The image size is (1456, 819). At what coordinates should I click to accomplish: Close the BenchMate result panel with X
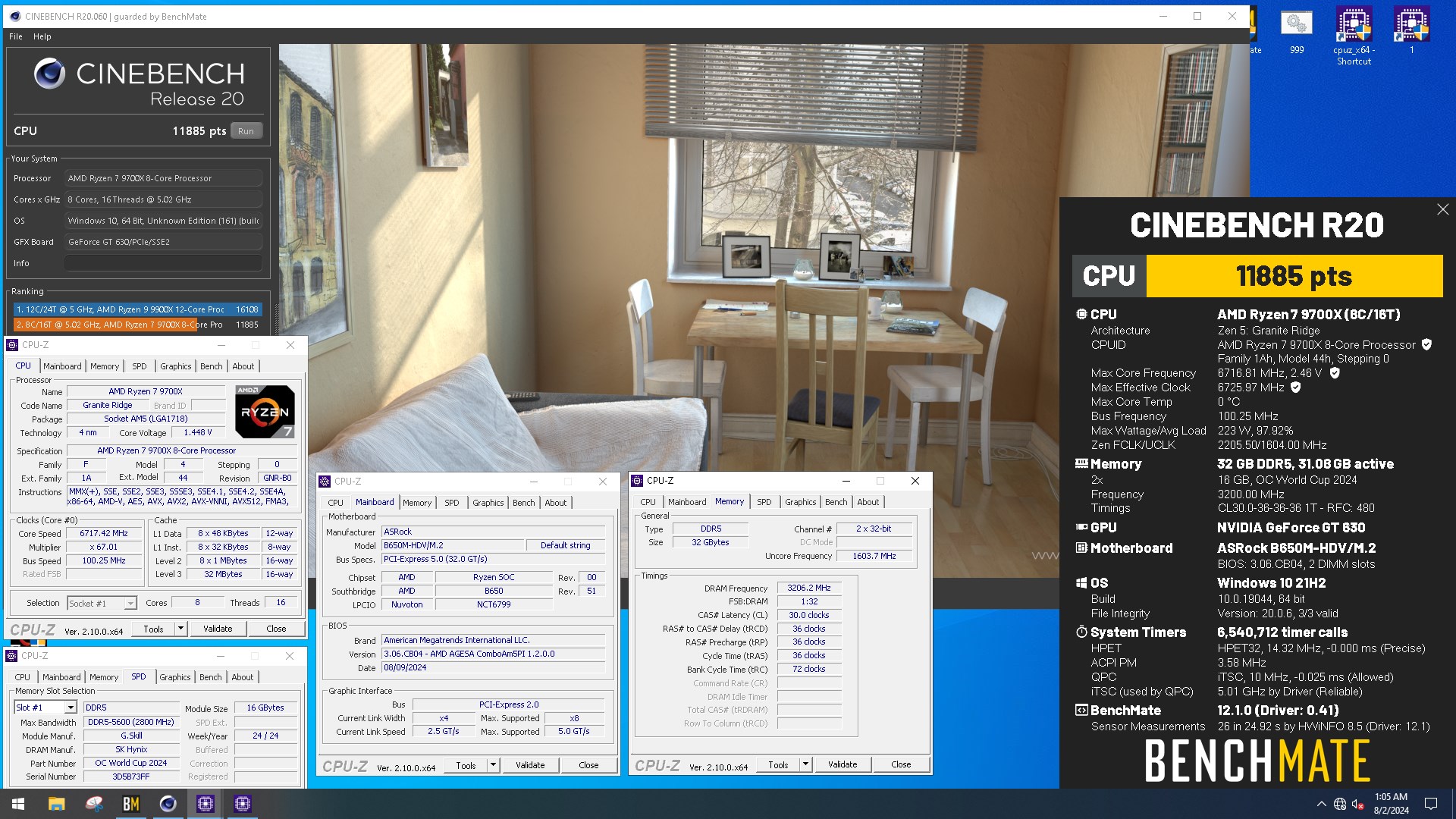click(x=1442, y=209)
